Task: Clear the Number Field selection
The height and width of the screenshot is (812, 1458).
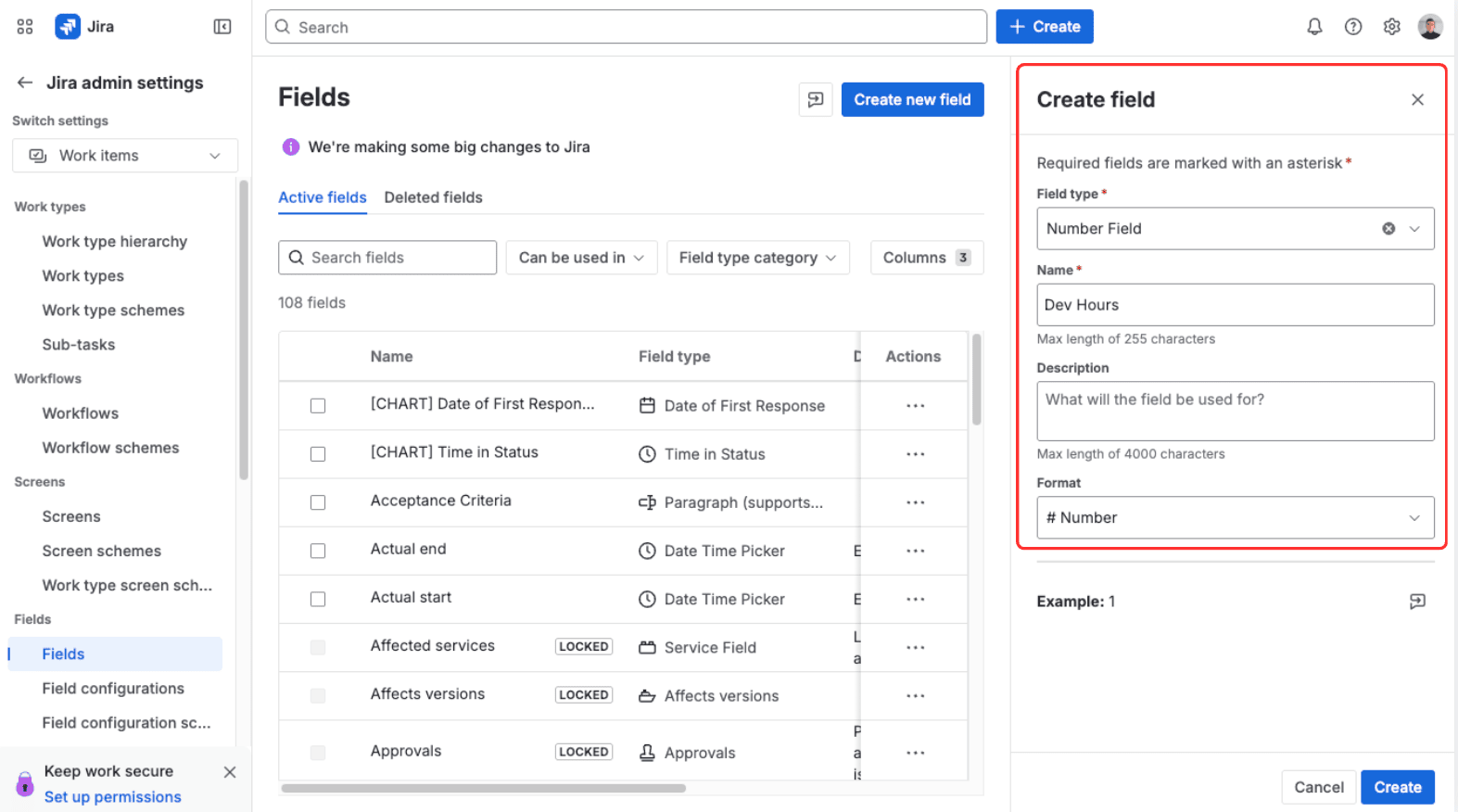Action: pos(1388,229)
